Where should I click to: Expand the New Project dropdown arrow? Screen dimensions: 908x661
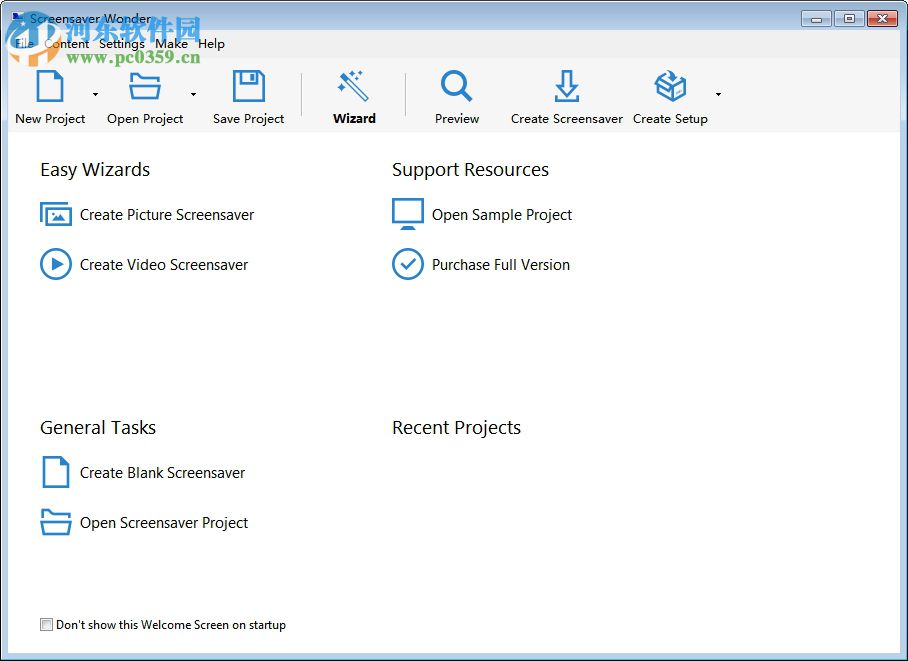[x=95, y=95]
